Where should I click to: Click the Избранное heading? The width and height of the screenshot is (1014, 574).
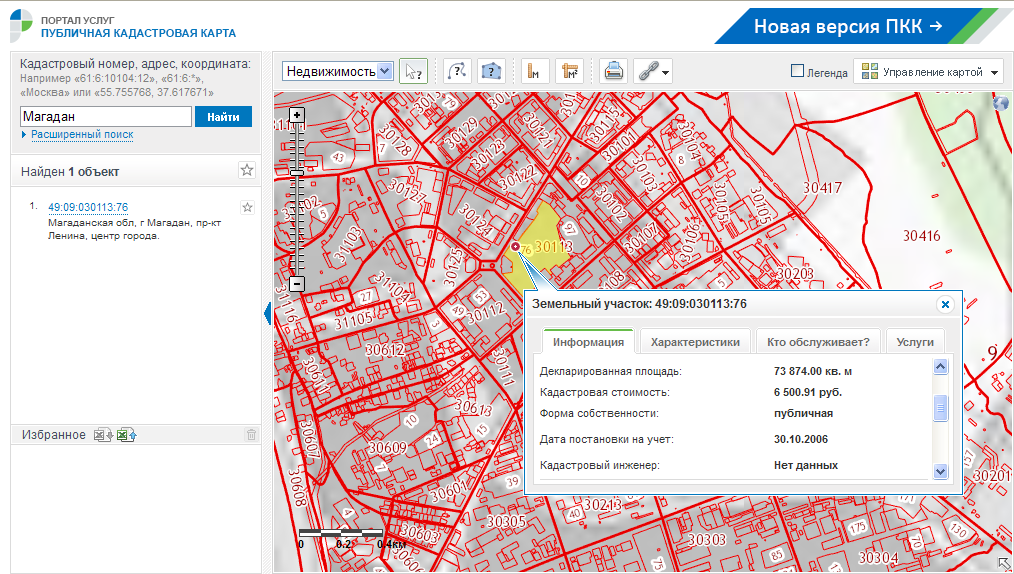coord(54,435)
